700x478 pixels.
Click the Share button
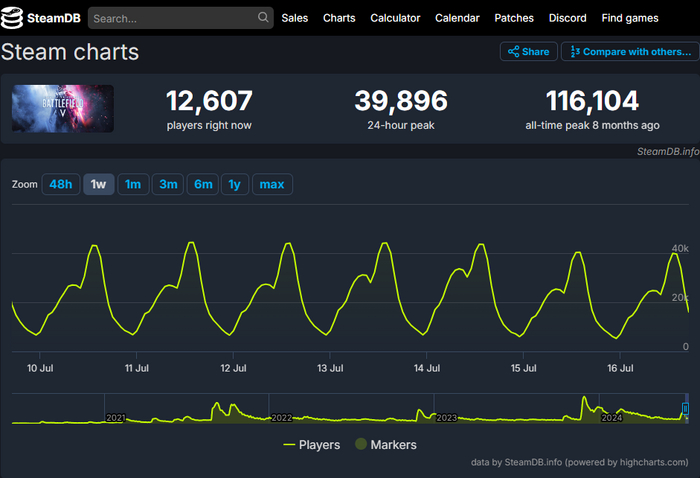pyautogui.click(x=528, y=52)
